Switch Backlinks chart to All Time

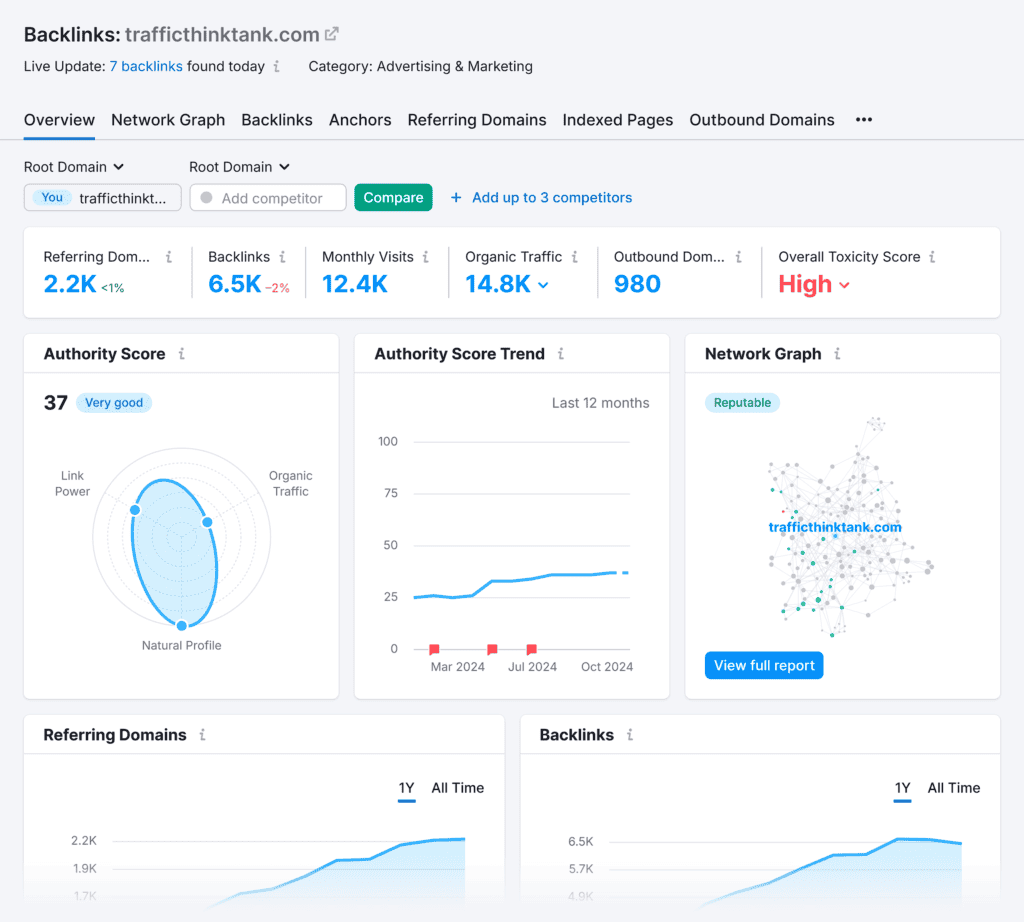[953, 788]
